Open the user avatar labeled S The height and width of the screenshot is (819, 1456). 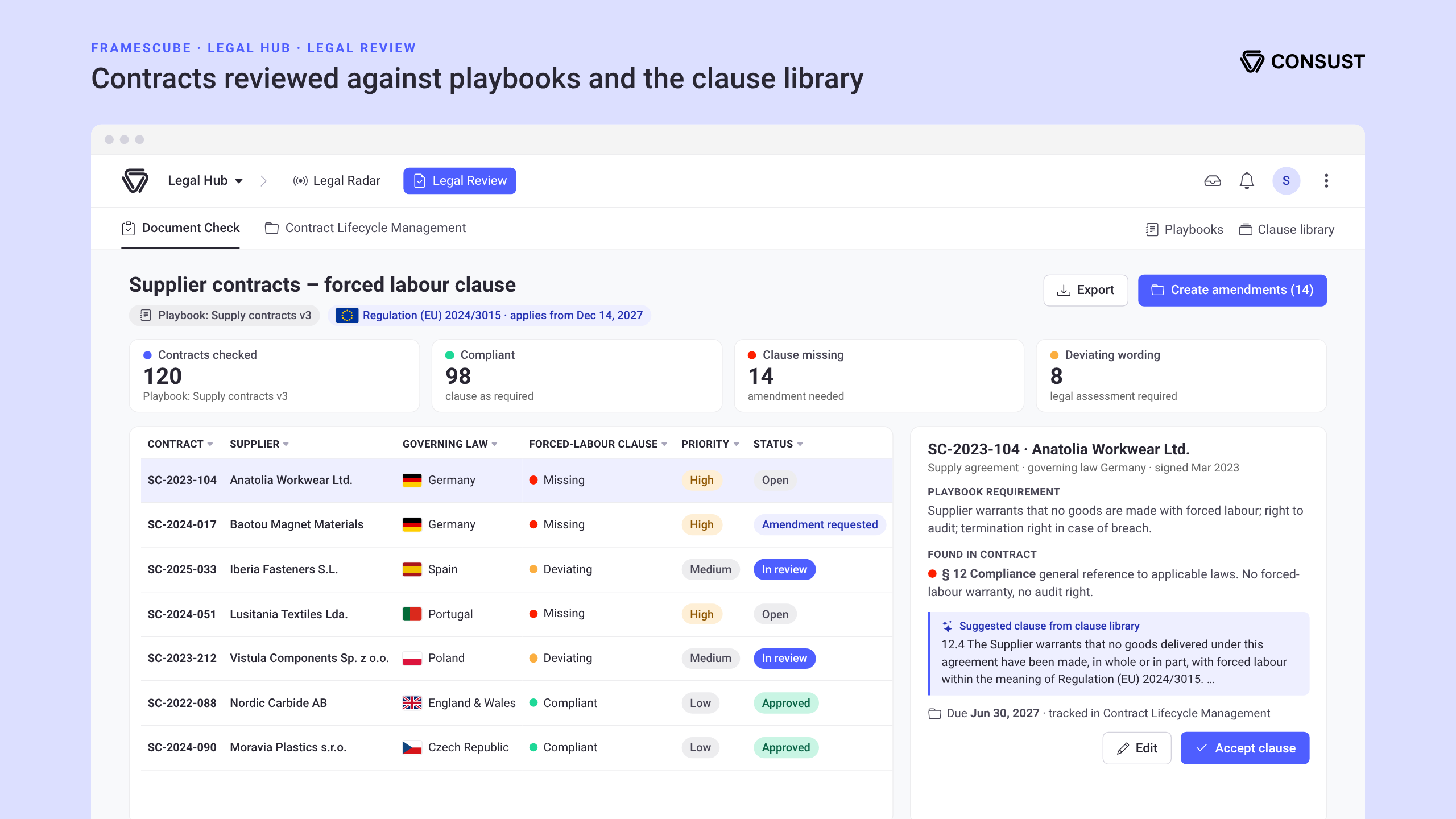coord(1286,181)
